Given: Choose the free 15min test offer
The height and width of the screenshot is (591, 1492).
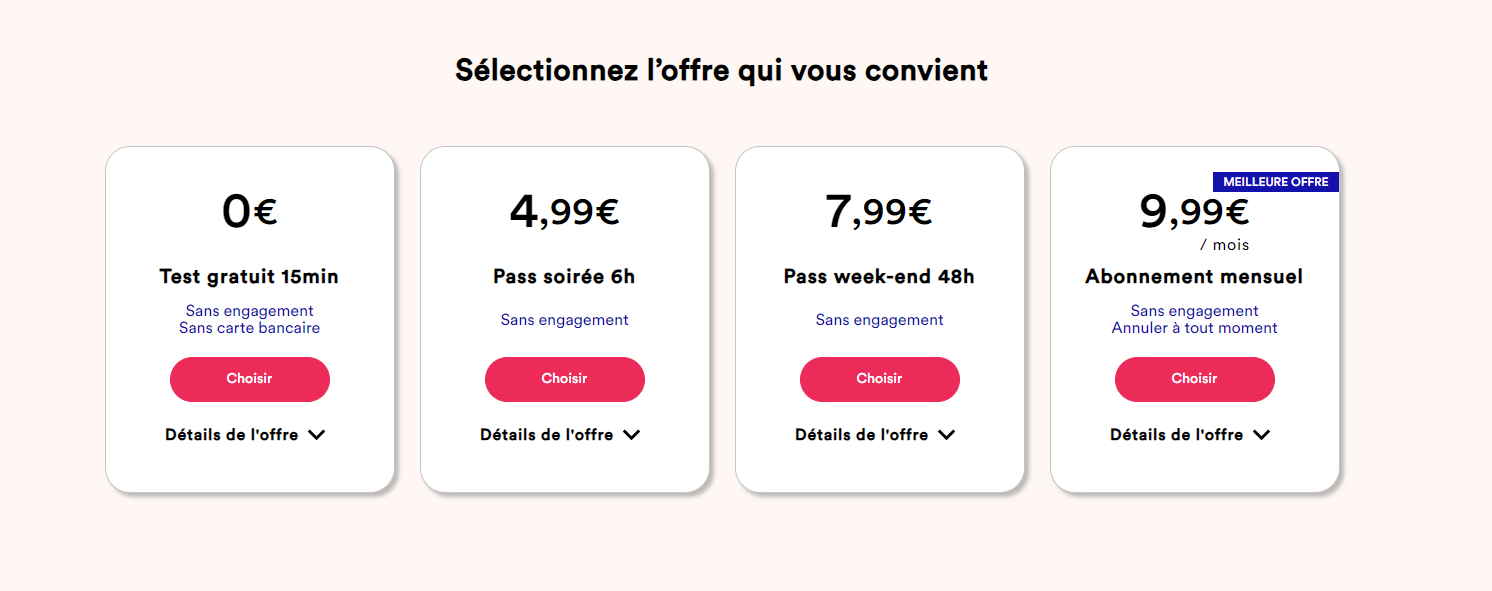Looking at the screenshot, I should coord(250,379).
